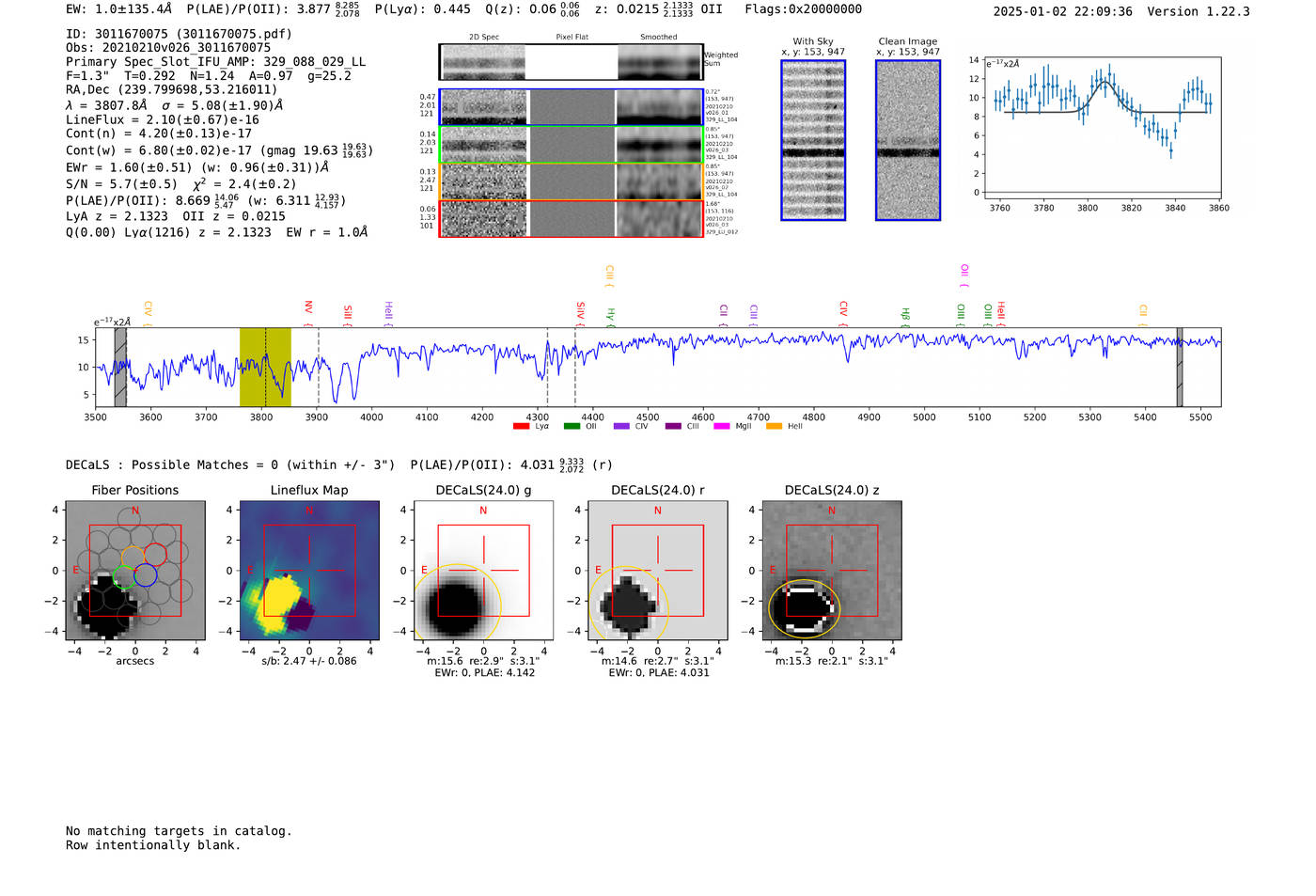Select the Hγ line marker label
The image size is (1316, 896).
coord(610,315)
